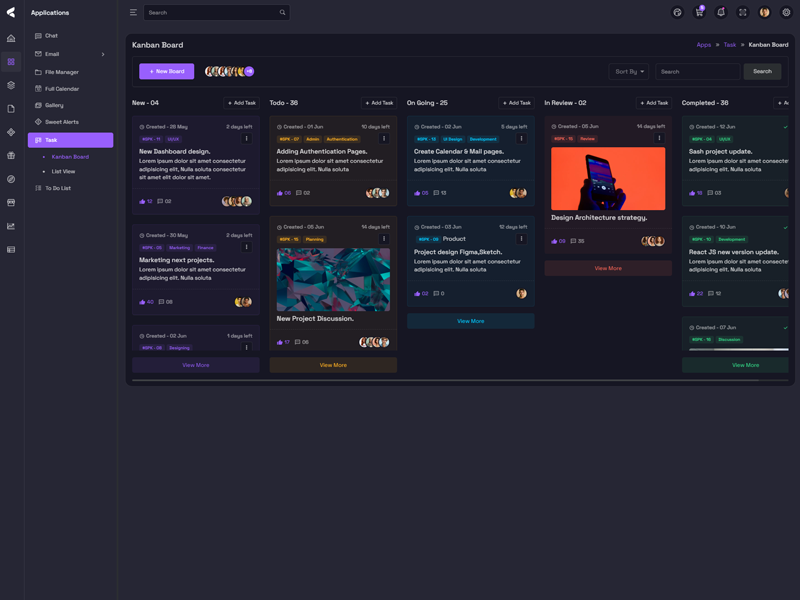Click the board search input field
Viewport: 800px width, 600px height.
coord(697,72)
